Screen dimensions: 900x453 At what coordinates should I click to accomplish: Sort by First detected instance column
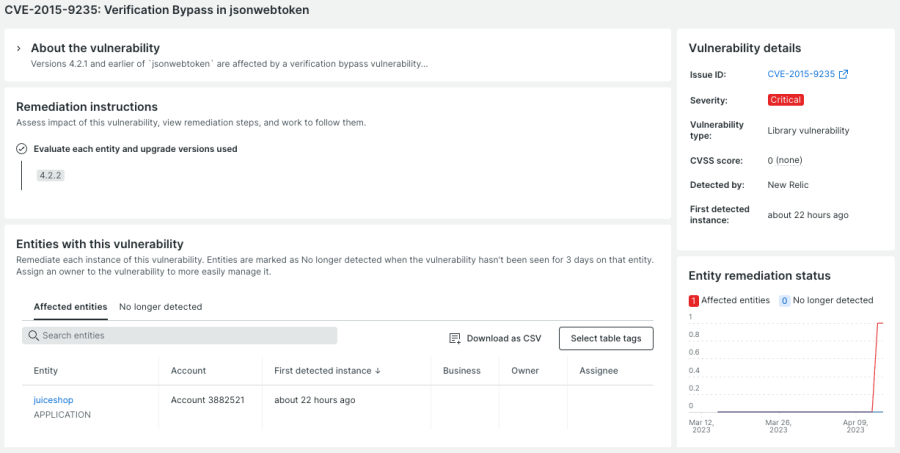(x=327, y=371)
